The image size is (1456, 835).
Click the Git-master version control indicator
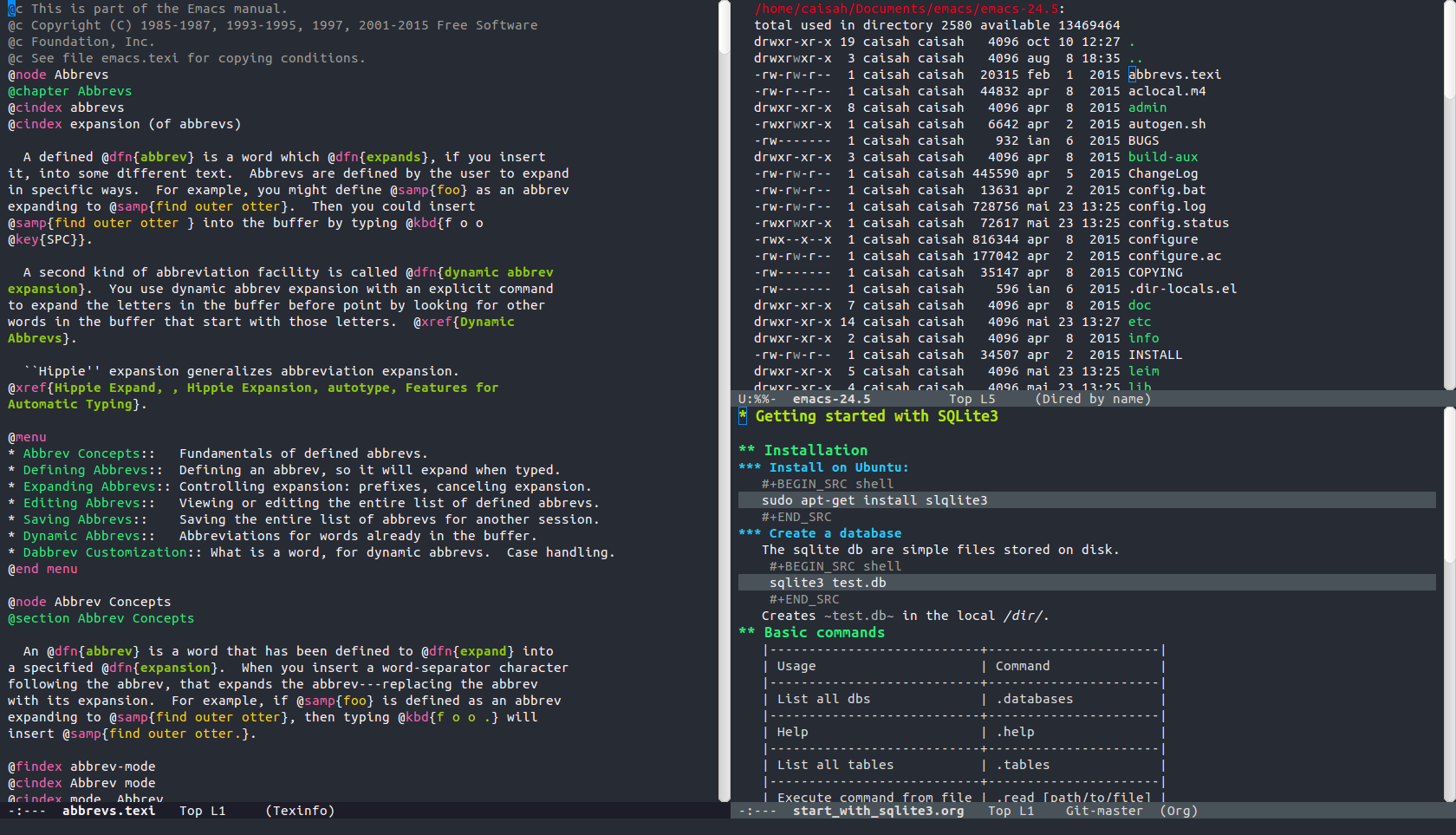pyautogui.click(x=1104, y=811)
